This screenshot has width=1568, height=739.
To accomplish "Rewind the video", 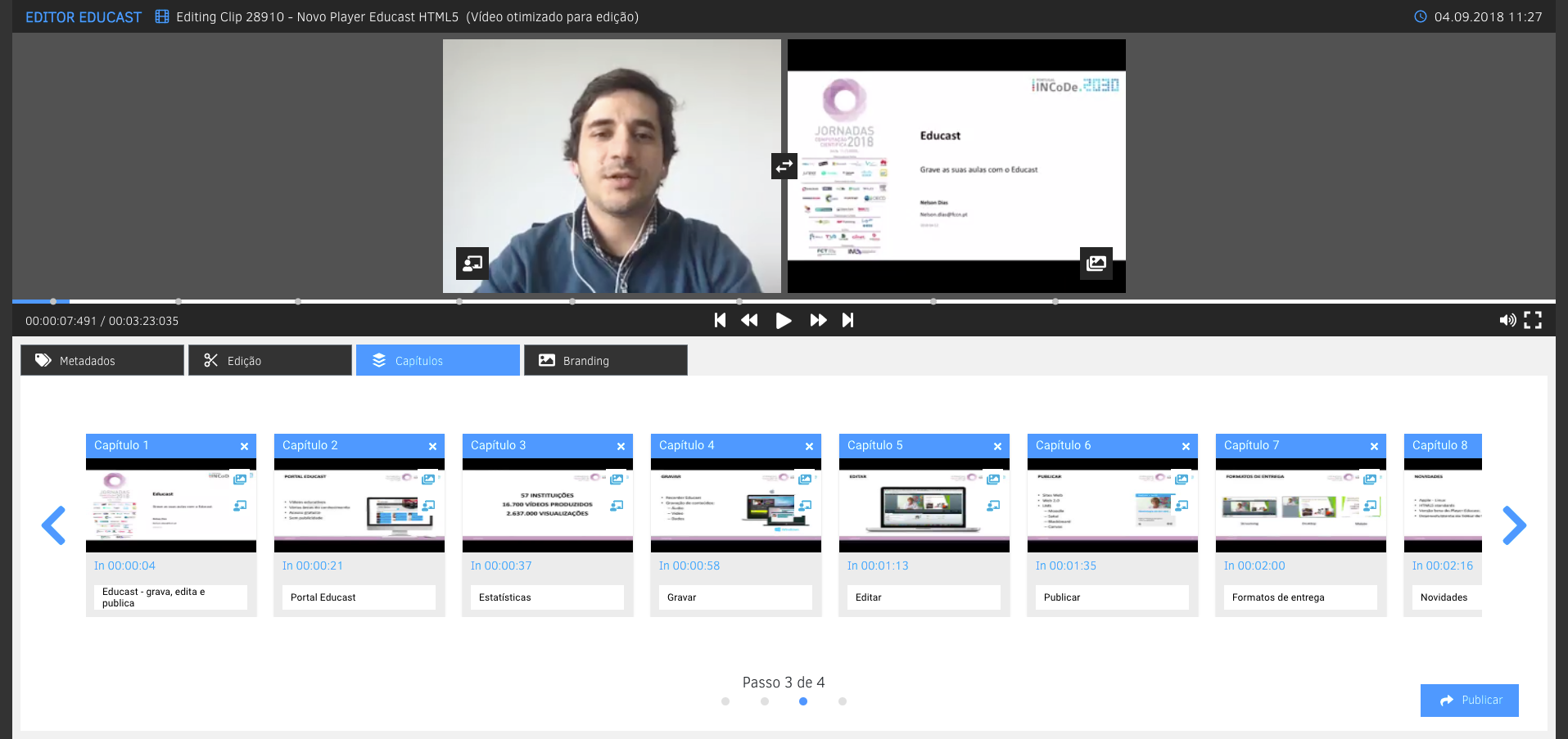I will coord(749,320).
